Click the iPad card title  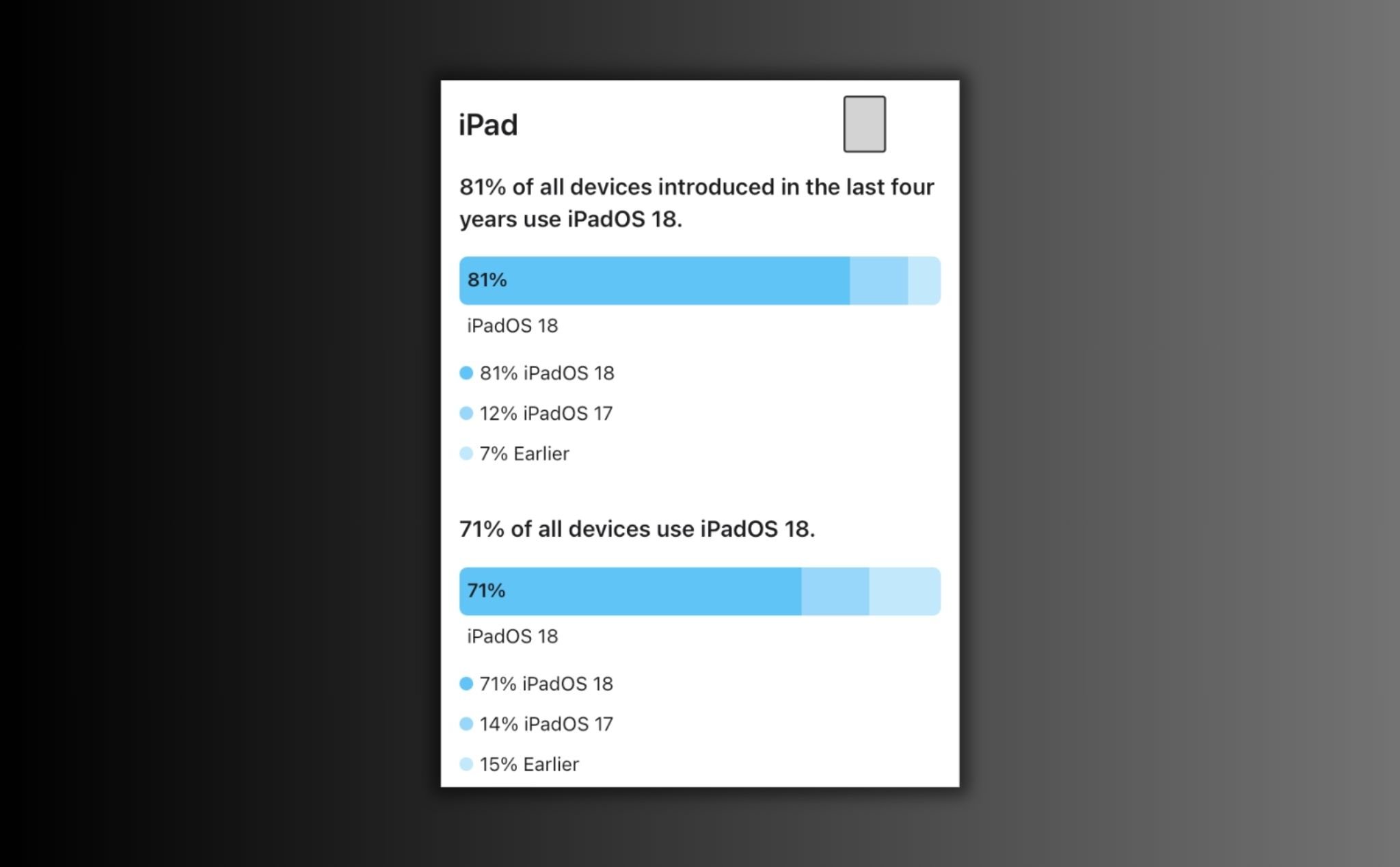coord(488,125)
